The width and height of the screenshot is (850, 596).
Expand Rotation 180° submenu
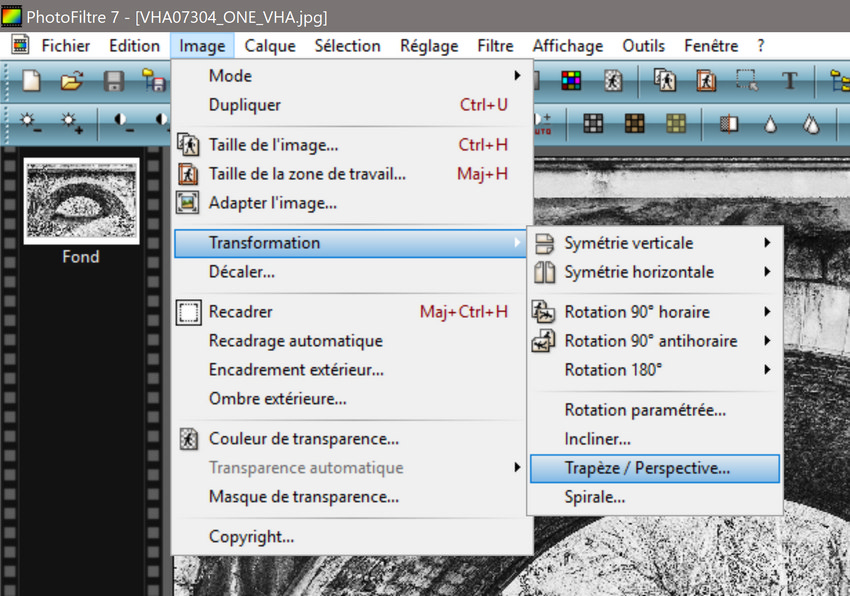[655, 370]
